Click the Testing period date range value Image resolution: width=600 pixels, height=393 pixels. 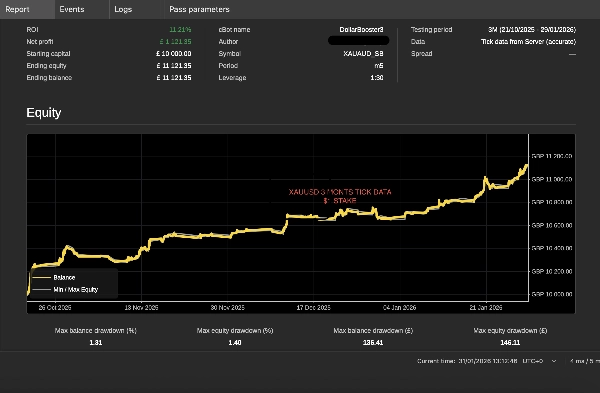pyautogui.click(x=532, y=29)
